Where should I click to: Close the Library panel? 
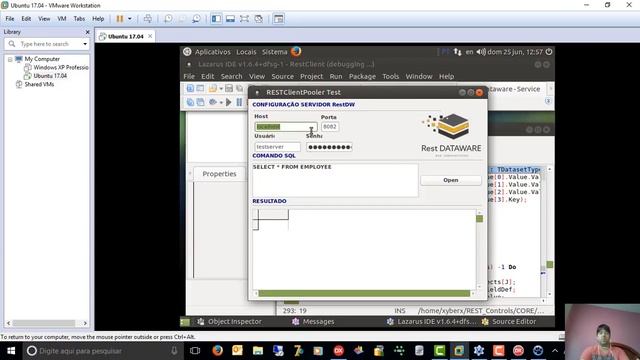(x=87, y=32)
